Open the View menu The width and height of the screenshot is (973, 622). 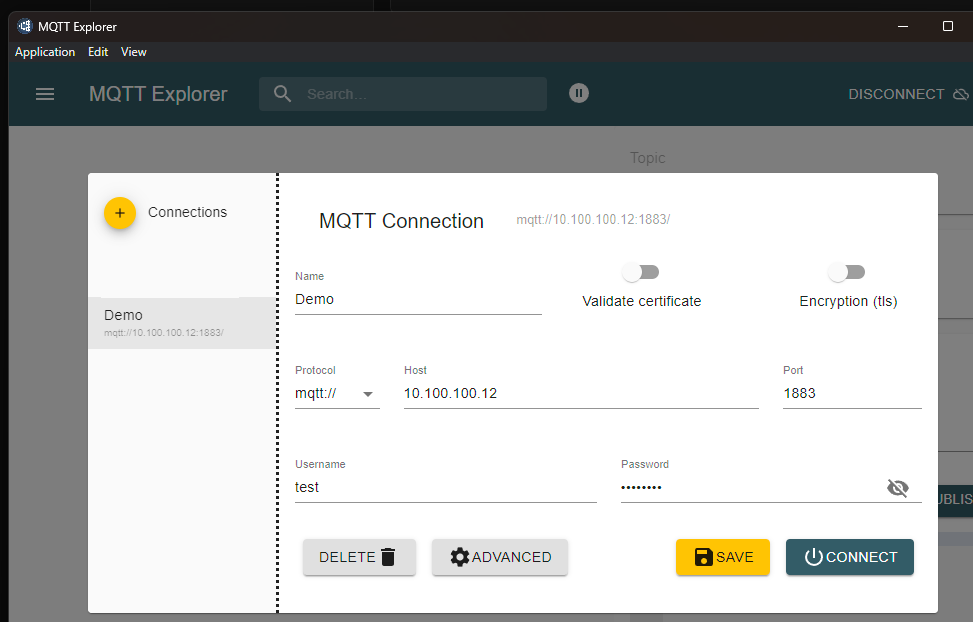(133, 52)
